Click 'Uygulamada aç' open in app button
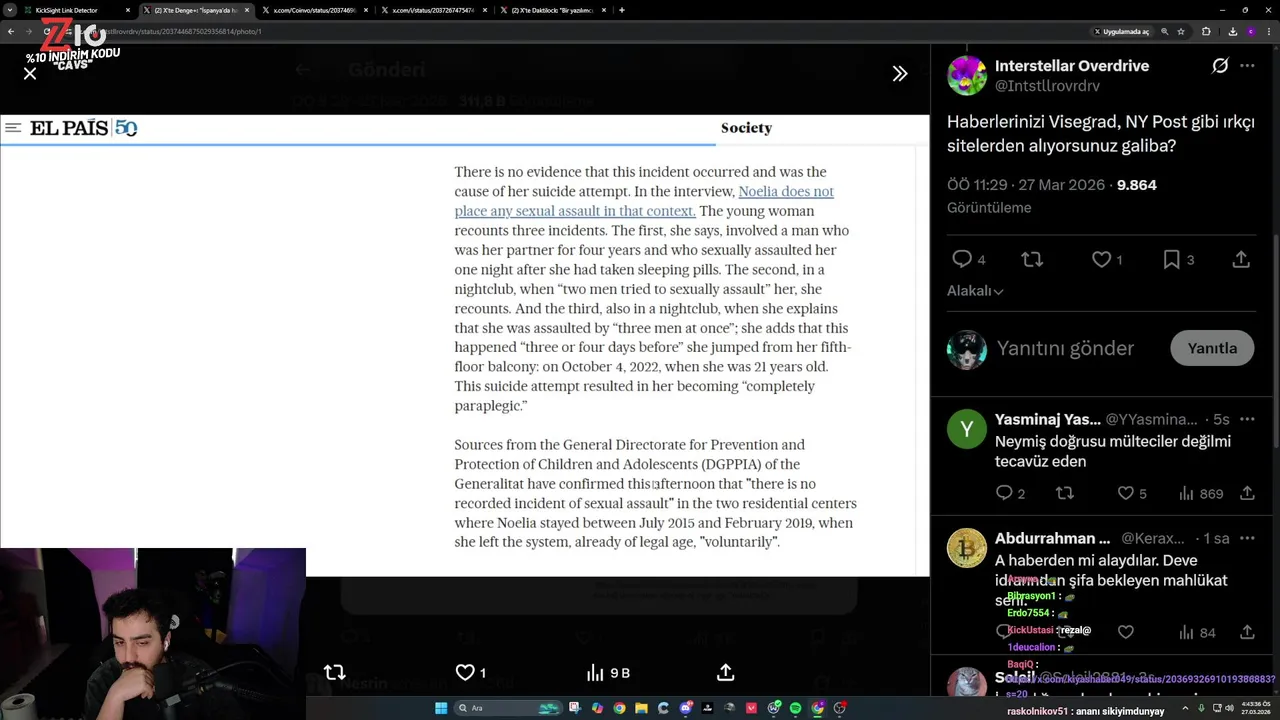Viewport: 1280px width, 720px height. [1122, 31]
